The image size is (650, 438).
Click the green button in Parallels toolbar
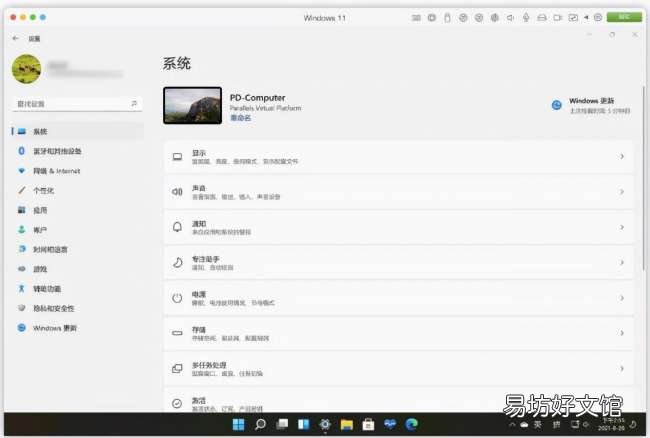[x=624, y=17]
